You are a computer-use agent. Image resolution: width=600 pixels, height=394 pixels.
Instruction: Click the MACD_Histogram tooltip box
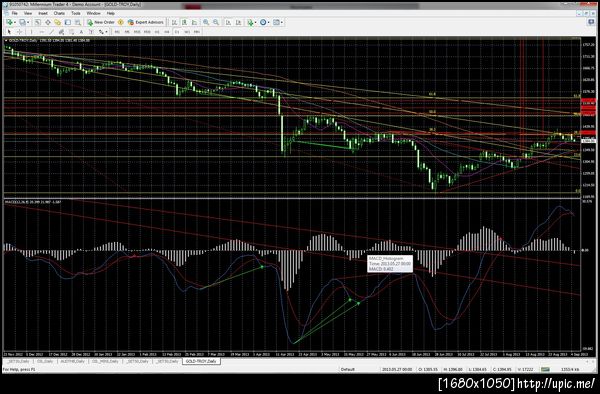pyautogui.click(x=390, y=264)
